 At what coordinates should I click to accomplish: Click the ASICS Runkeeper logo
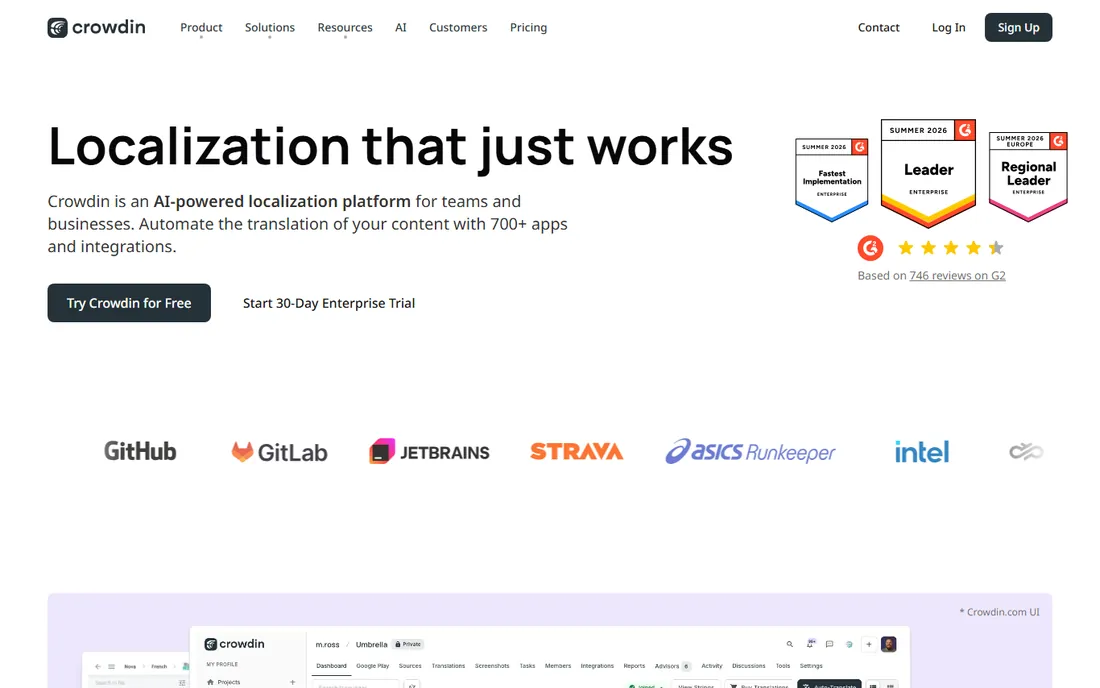click(751, 452)
